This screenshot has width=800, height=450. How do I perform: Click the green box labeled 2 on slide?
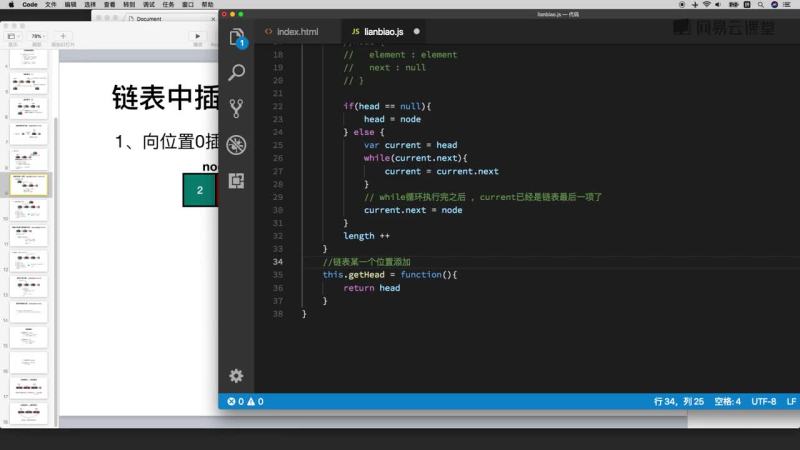click(x=199, y=190)
